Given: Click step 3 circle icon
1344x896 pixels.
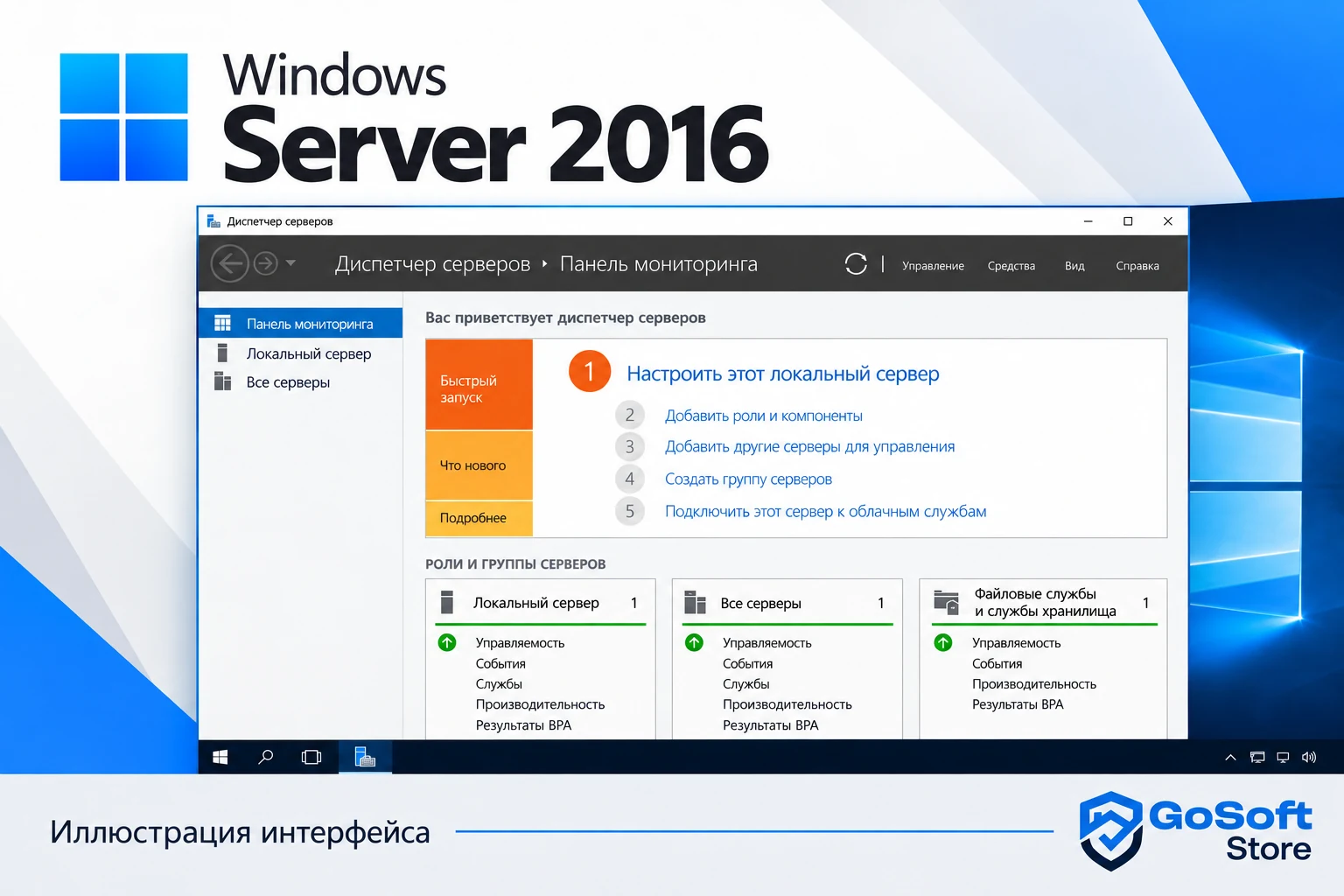Looking at the screenshot, I should click(x=629, y=447).
